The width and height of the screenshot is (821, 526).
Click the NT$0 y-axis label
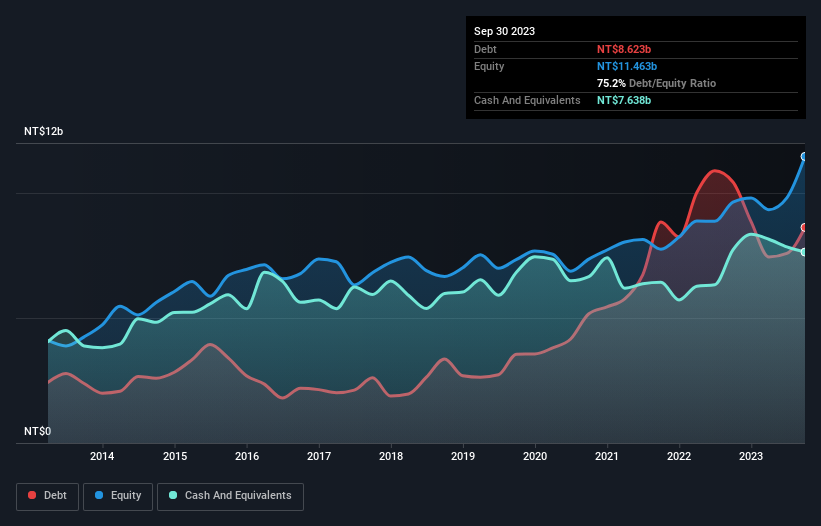[x=38, y=431]
